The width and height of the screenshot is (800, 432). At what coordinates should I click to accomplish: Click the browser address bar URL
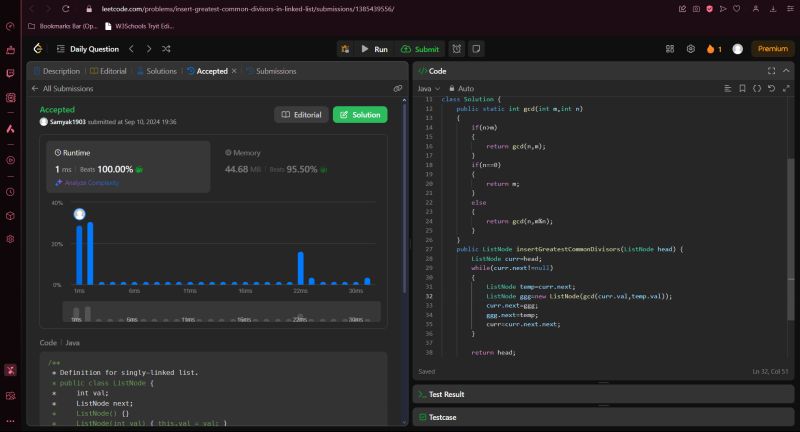pyautogui.click(x=247, y=9)
